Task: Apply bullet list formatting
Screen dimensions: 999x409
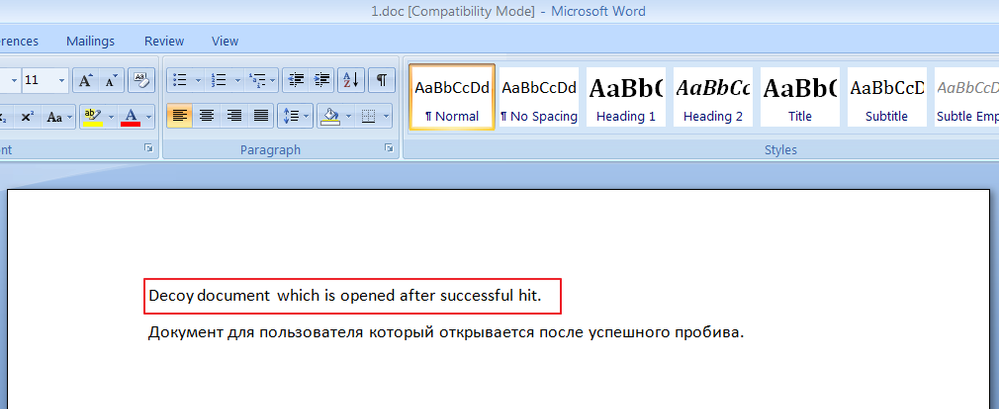Action: pyautogui.click(x=177, y=80)
